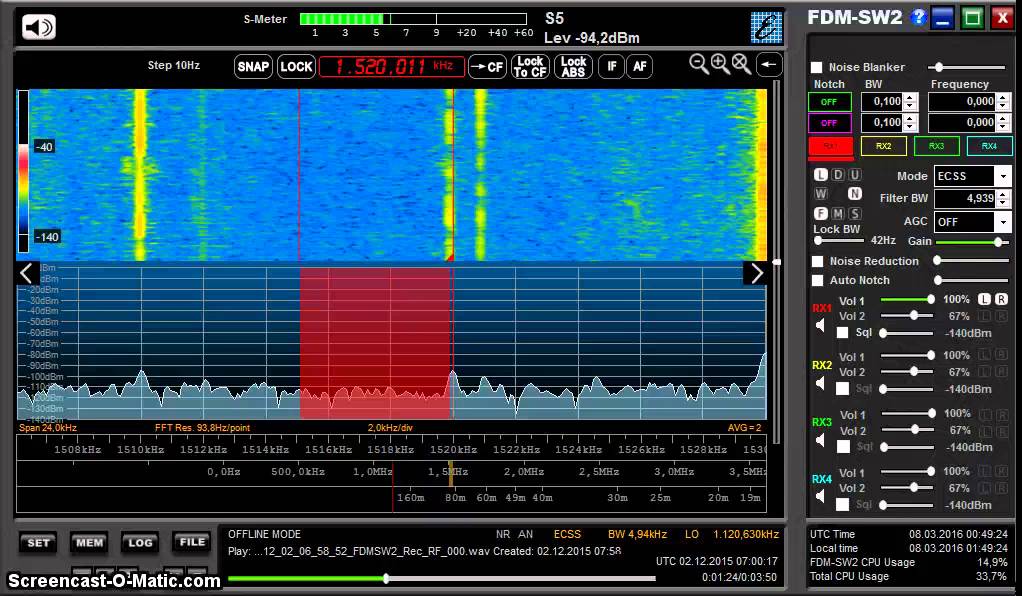This screenshot has height=596, width=1022.
Task: Reset zoom with the crossed magnifier icon
Action: pos(741,64)
